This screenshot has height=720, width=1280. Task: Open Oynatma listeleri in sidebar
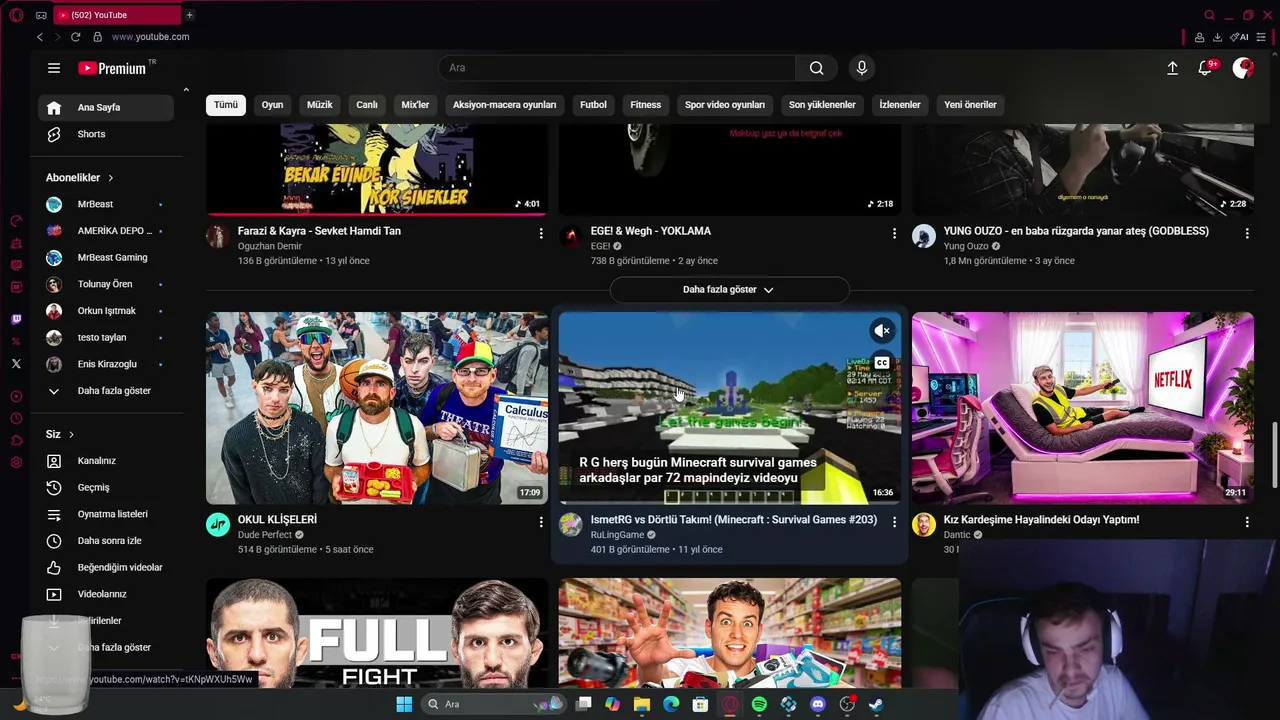click(106, 514)
